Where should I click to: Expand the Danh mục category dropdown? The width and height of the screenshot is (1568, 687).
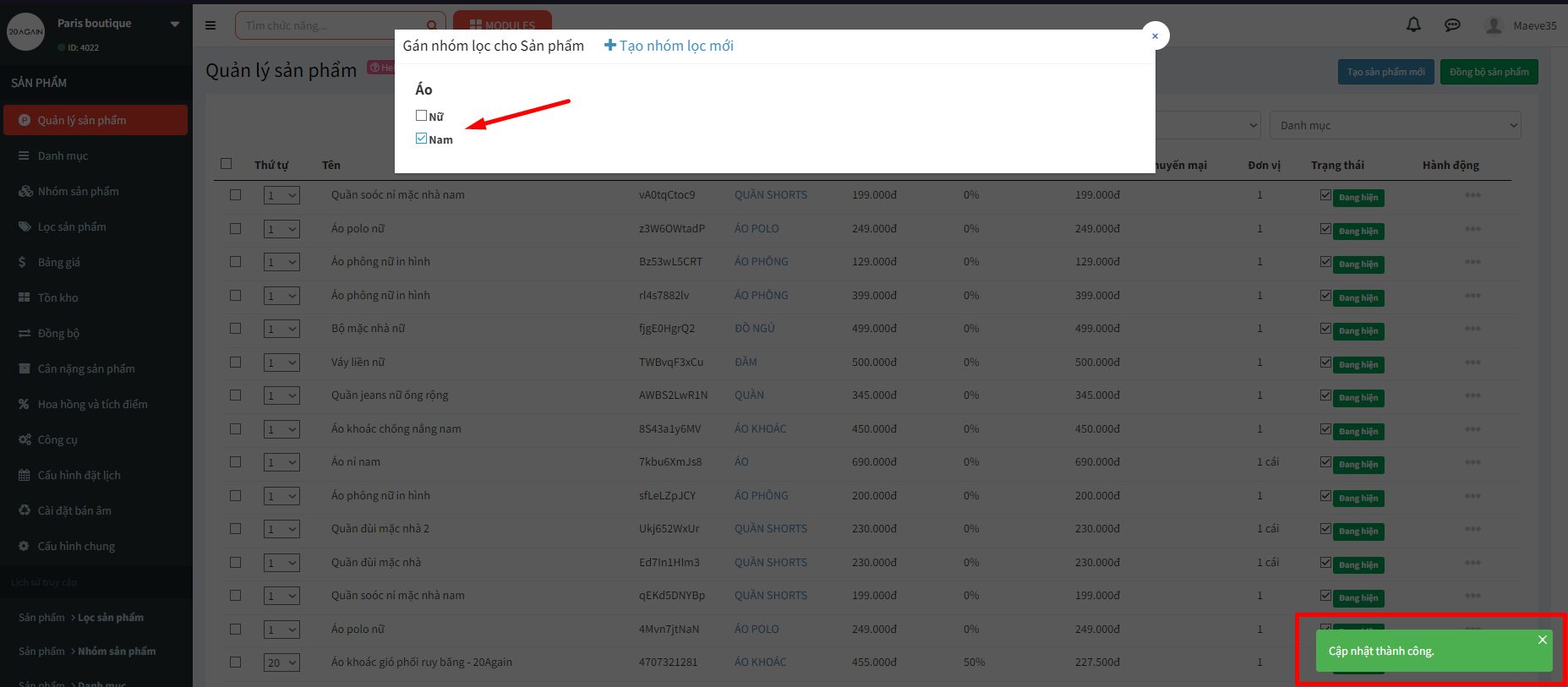coord(1395,125)
